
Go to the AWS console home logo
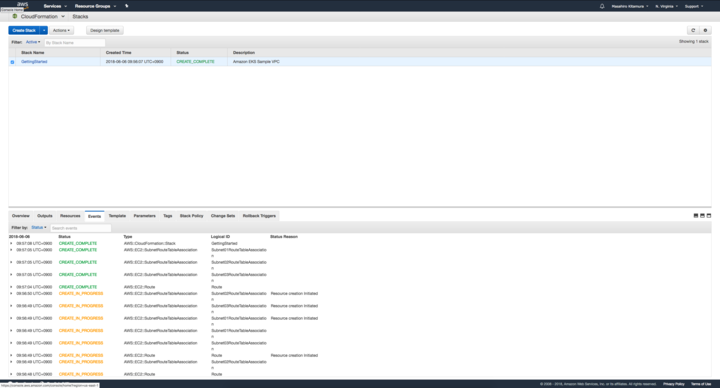[22, 5]
